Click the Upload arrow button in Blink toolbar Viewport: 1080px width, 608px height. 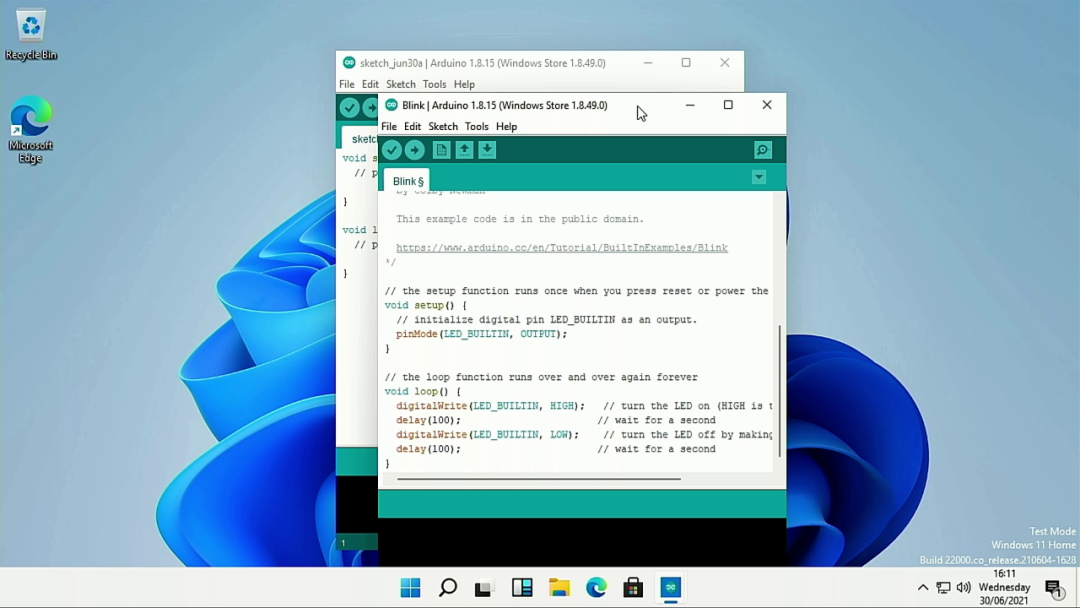415,150
